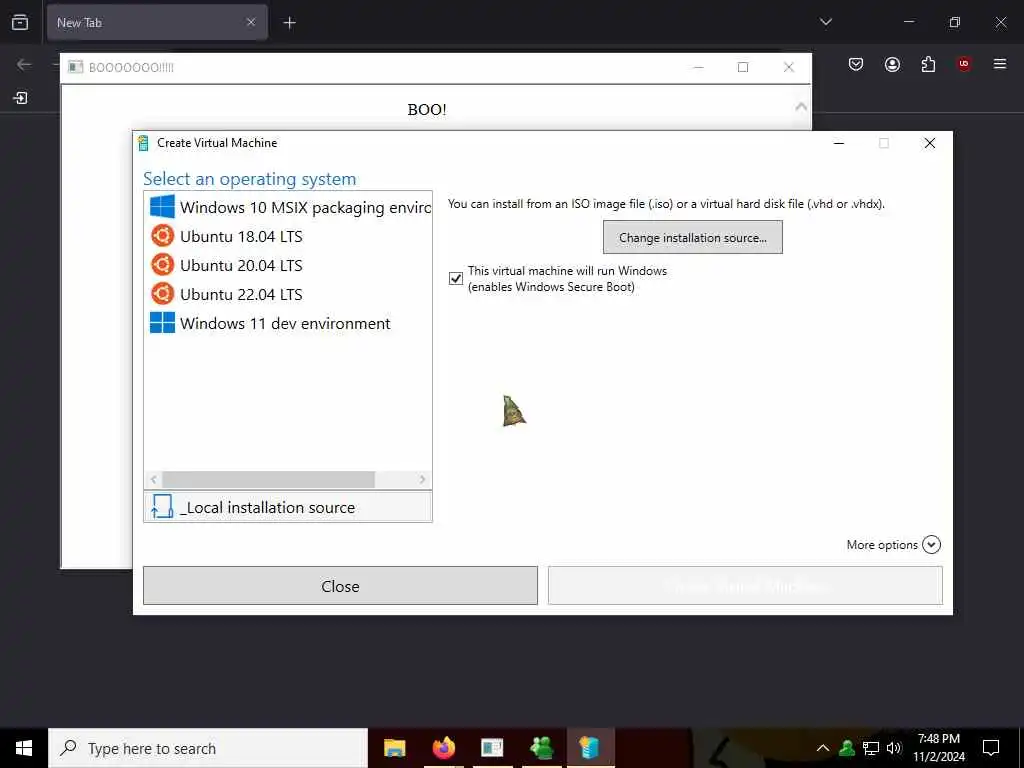
Task: Open a new browser tab with plus
Action: click(289, 23)
